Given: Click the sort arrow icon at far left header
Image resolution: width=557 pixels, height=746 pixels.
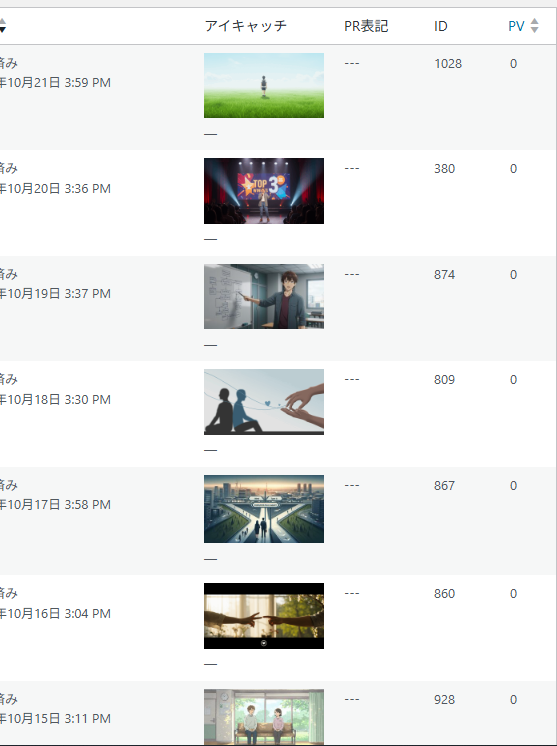Looking at the screenshot, I should [2, 25].
